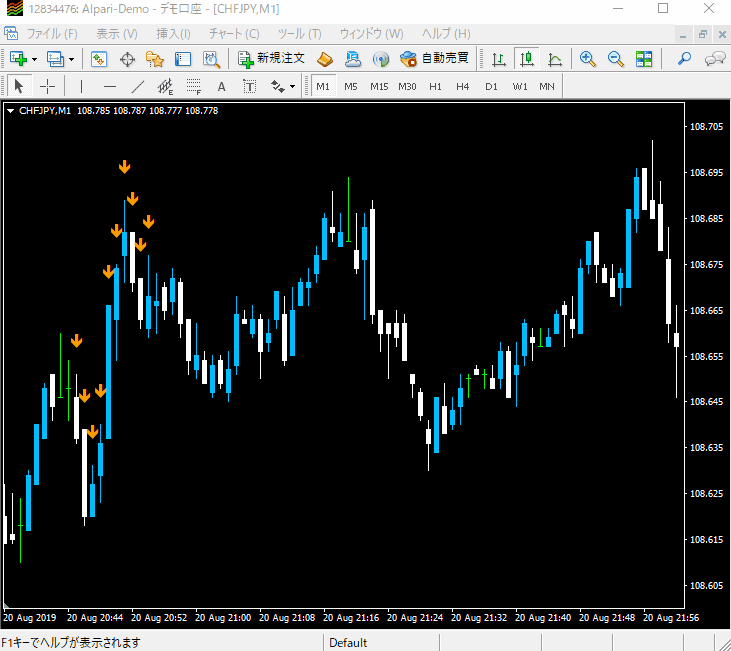Minimize the inner chart window
Screen dimensions: 731x651
[x=683, y=35]
